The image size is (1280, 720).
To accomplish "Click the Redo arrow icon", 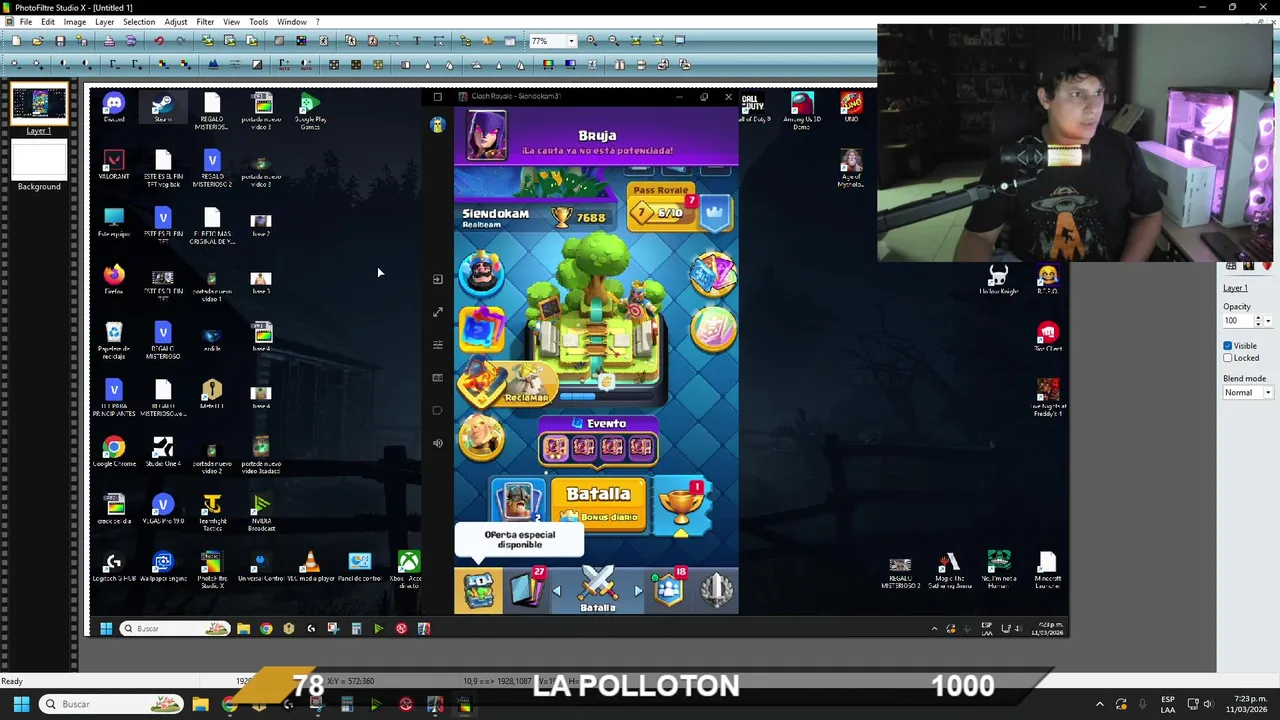I will point(182,40).
